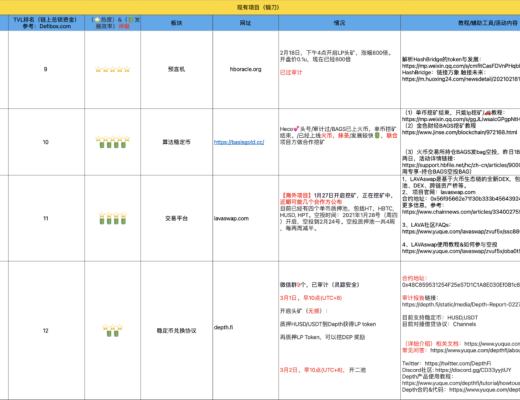Click the red '合约地址' label in row 12

coord(413,278)
